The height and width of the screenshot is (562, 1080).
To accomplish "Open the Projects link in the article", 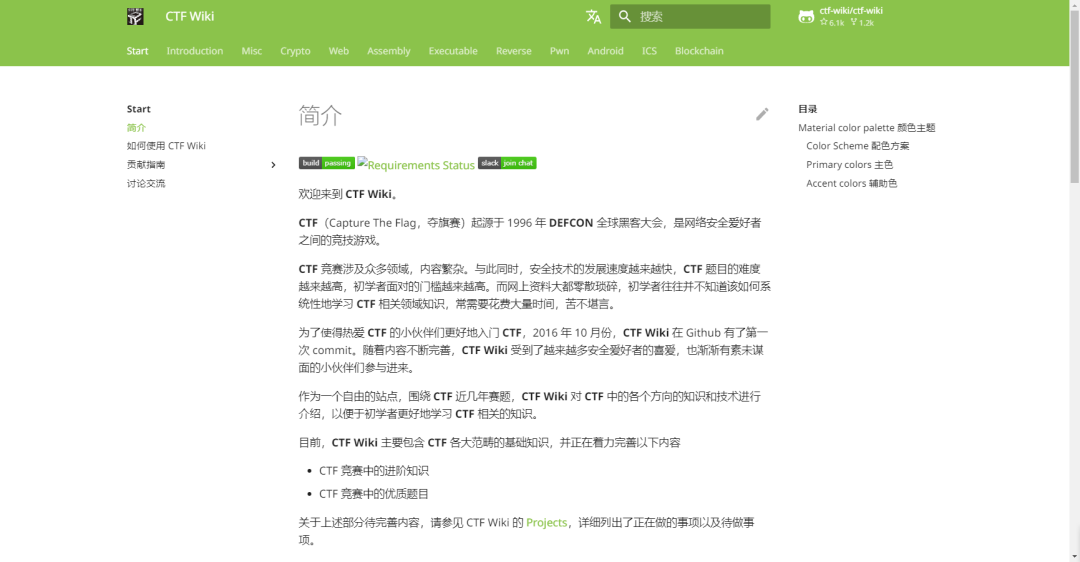I will [x=546, y=522].
